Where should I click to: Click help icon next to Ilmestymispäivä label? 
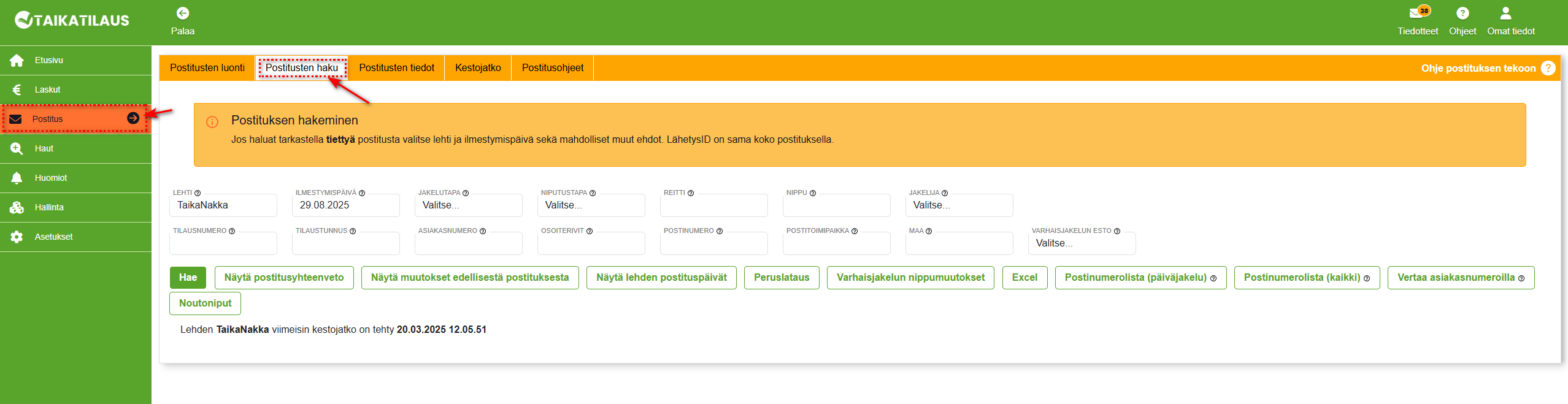point(362,193)
